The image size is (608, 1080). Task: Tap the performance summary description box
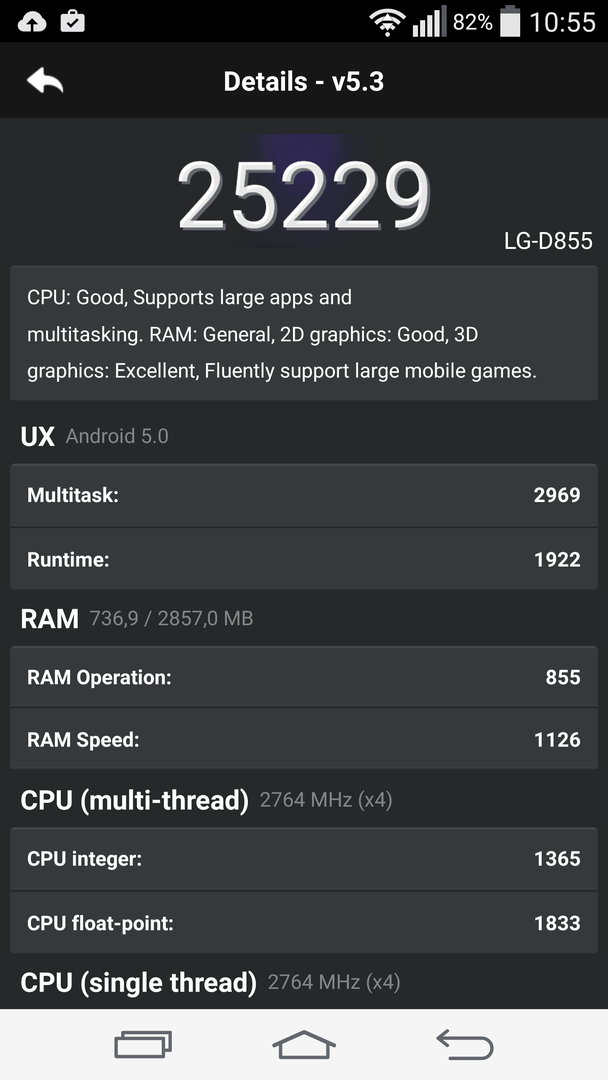(x=304, y=333)
